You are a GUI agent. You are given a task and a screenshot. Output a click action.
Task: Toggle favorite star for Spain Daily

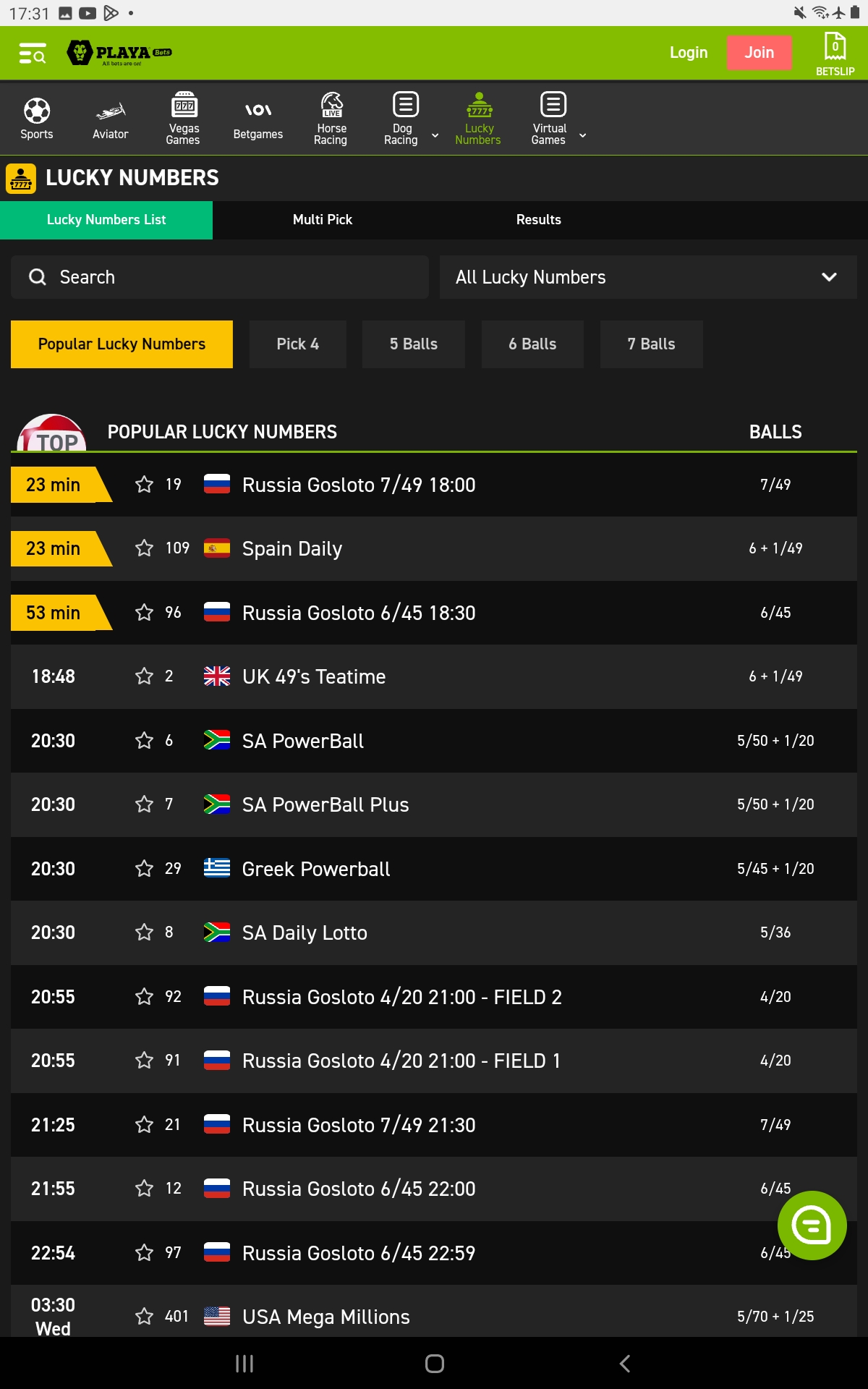[145, 548]
